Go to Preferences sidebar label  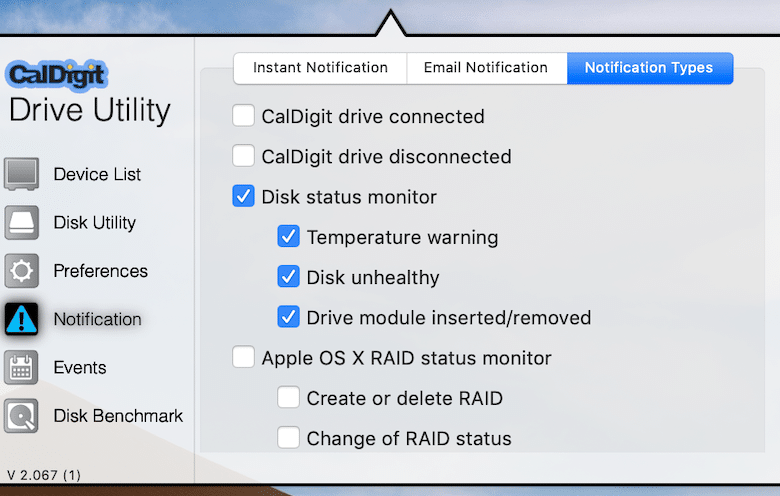[x=100, y=271]
